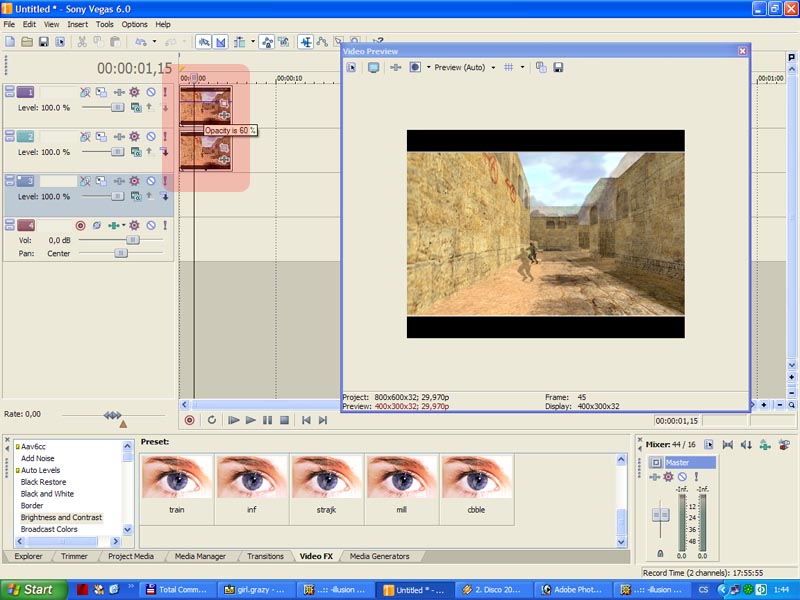Arm audio track 4 for recording
Image resolution: width=800 pixels, height=600 pixels.
(80, 226)
